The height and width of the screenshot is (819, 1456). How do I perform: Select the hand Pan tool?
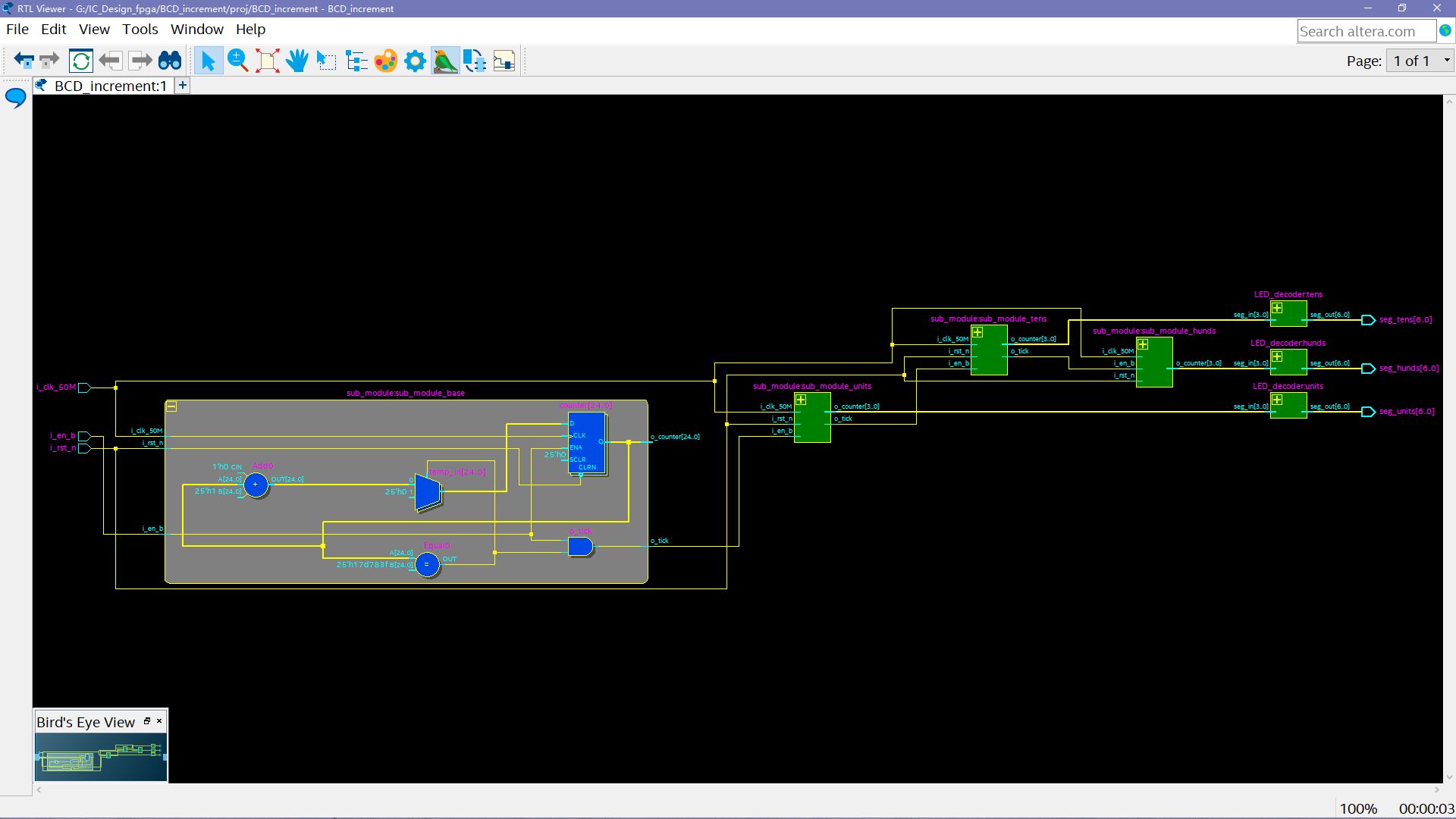pyautogui.click(x=297, y=61)
